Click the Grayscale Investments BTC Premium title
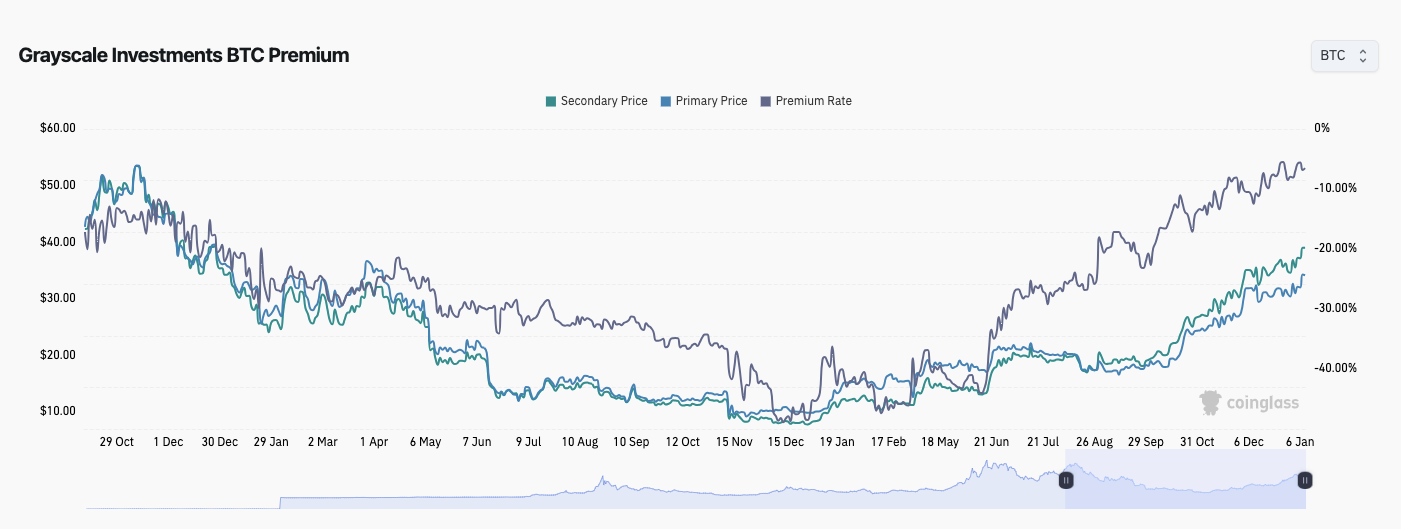This screenshot has height=529, width=1401. click(x=184, y=56)
